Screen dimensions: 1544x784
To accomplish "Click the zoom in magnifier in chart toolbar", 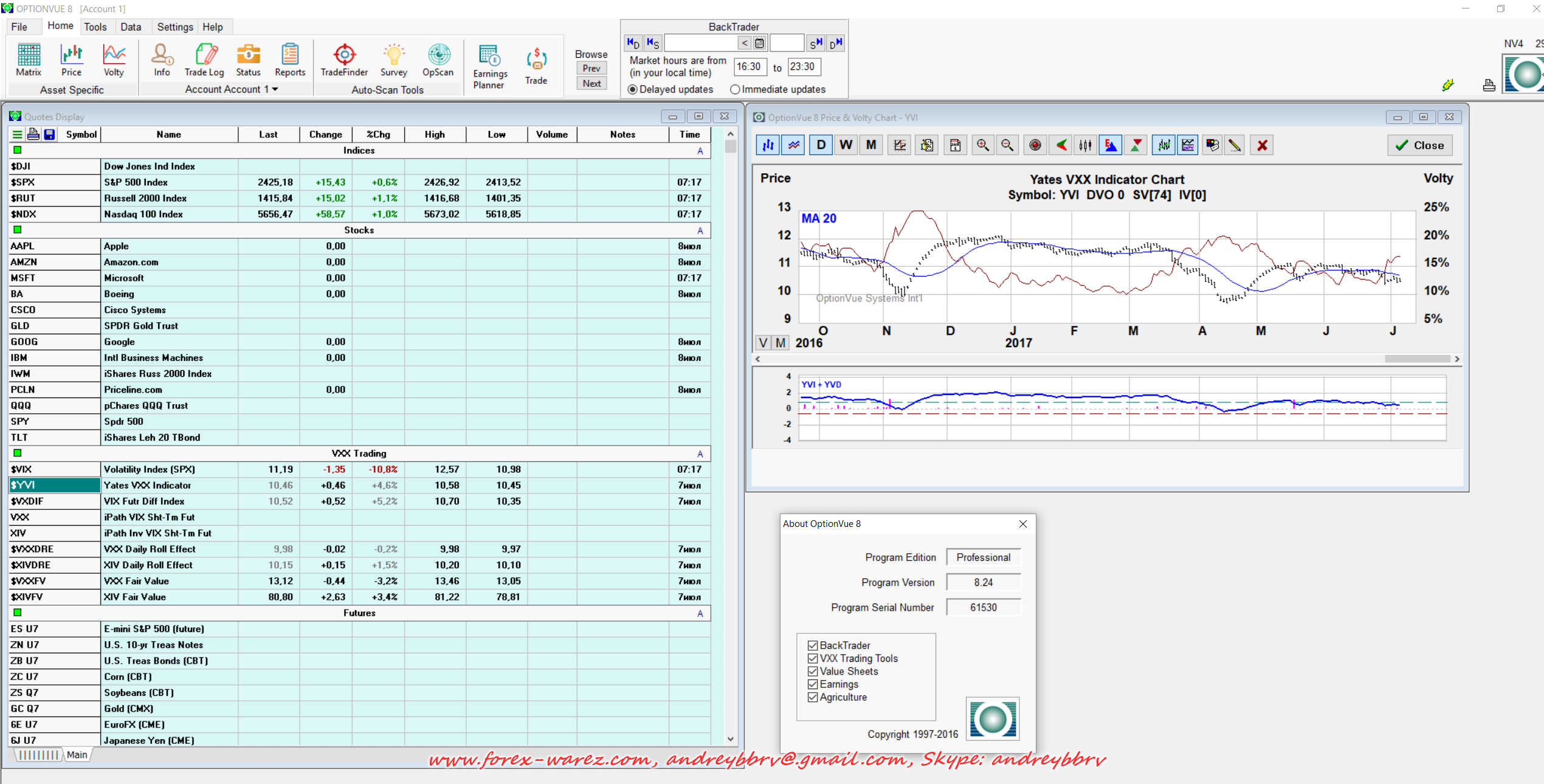I will coord(982,145).
